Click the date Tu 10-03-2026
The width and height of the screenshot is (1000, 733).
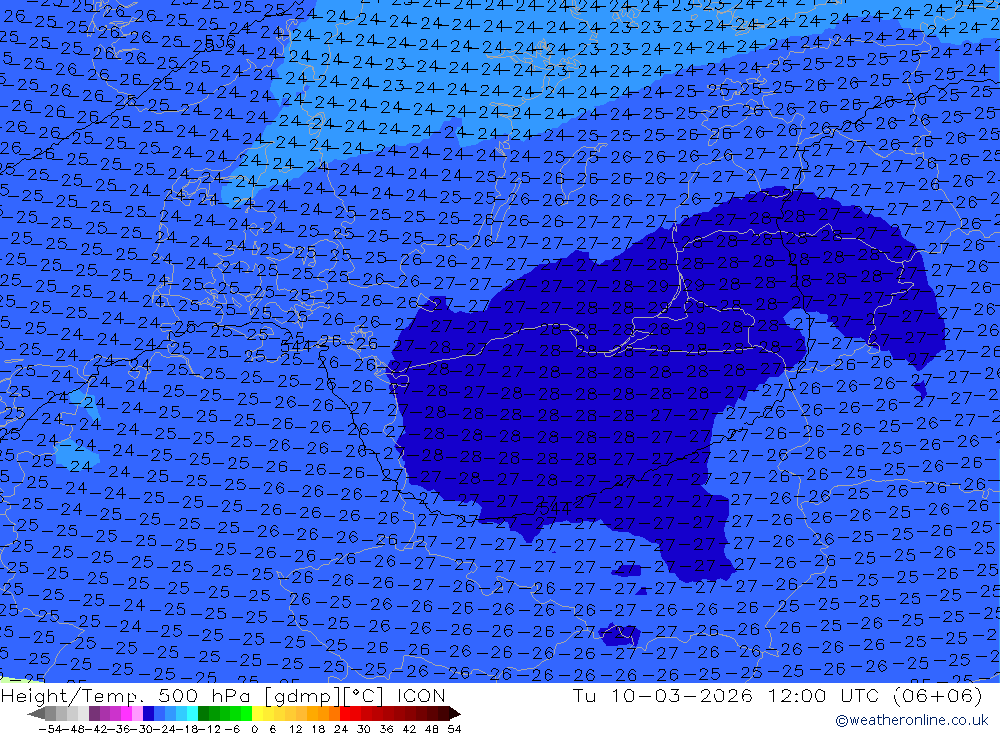click(x=663, y=695)
